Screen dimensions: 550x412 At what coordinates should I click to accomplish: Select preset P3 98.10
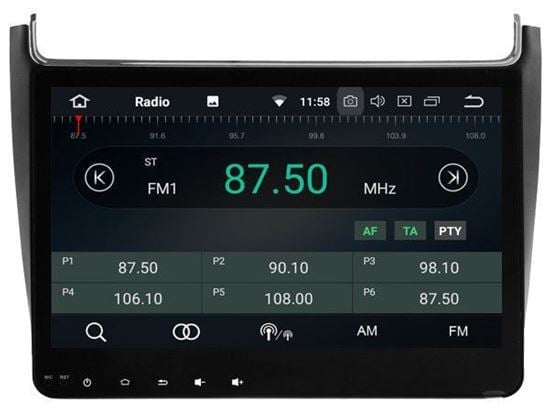point(427,267)
